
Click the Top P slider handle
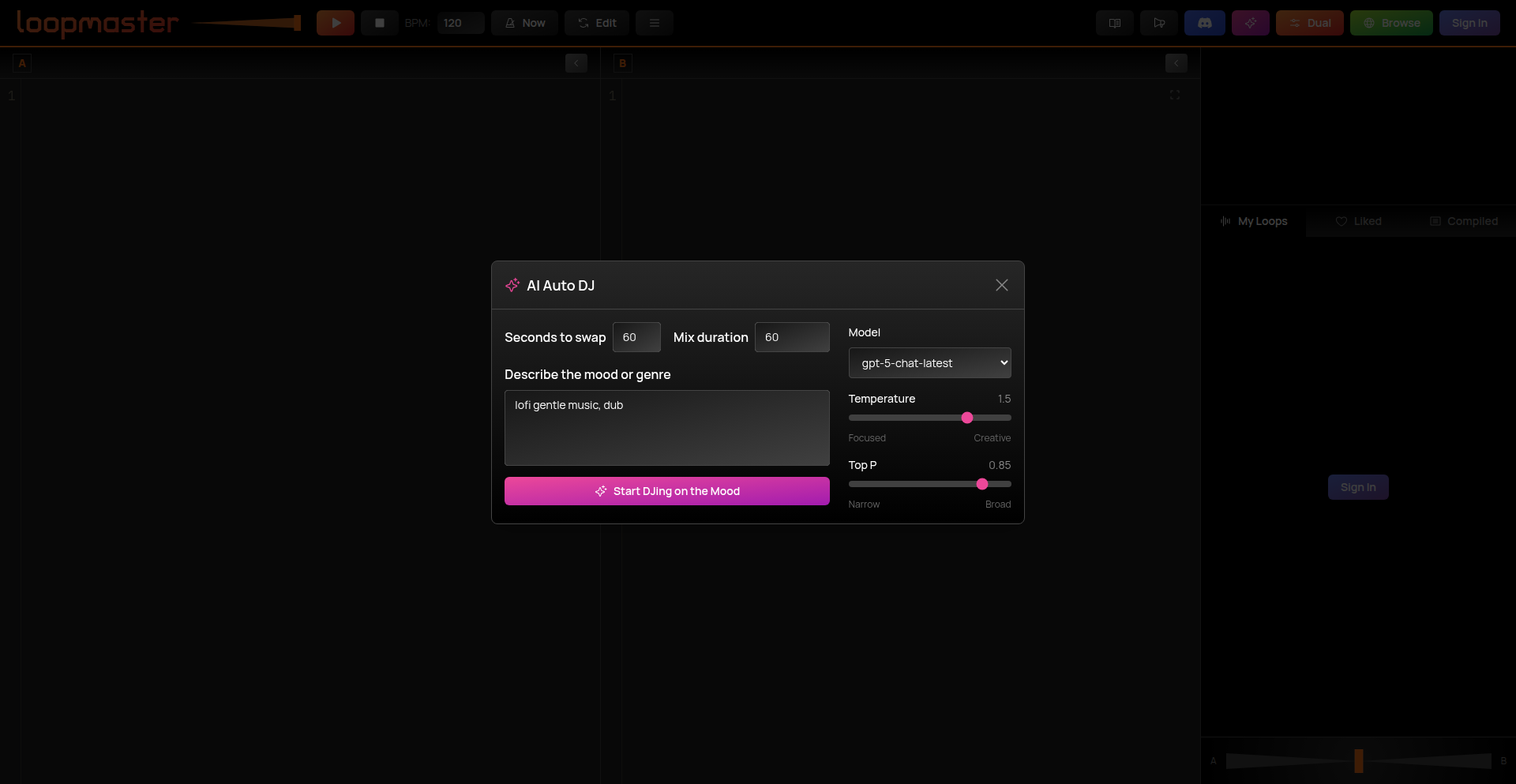point(981,484)
